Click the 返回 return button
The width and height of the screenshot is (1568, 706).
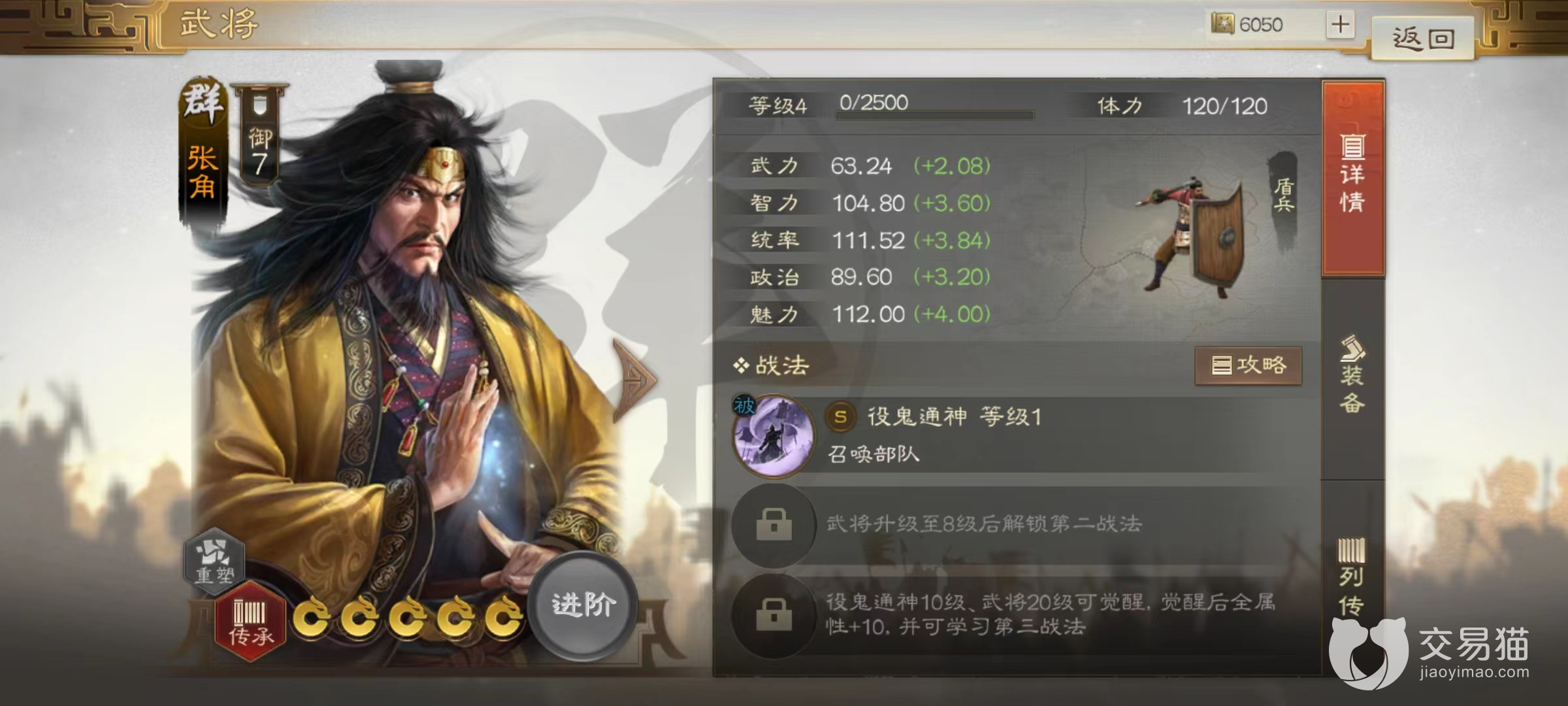tap(1423, 38)
